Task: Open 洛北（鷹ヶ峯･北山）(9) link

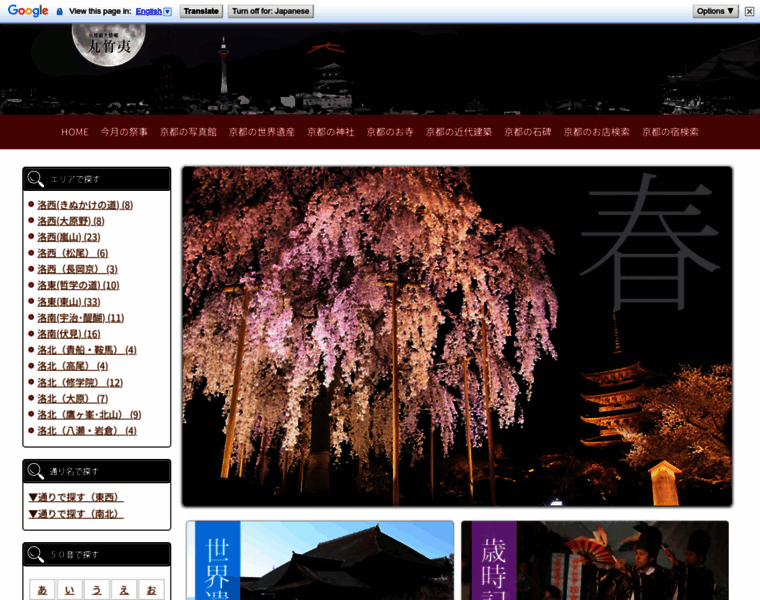Action: click(89, 415)
